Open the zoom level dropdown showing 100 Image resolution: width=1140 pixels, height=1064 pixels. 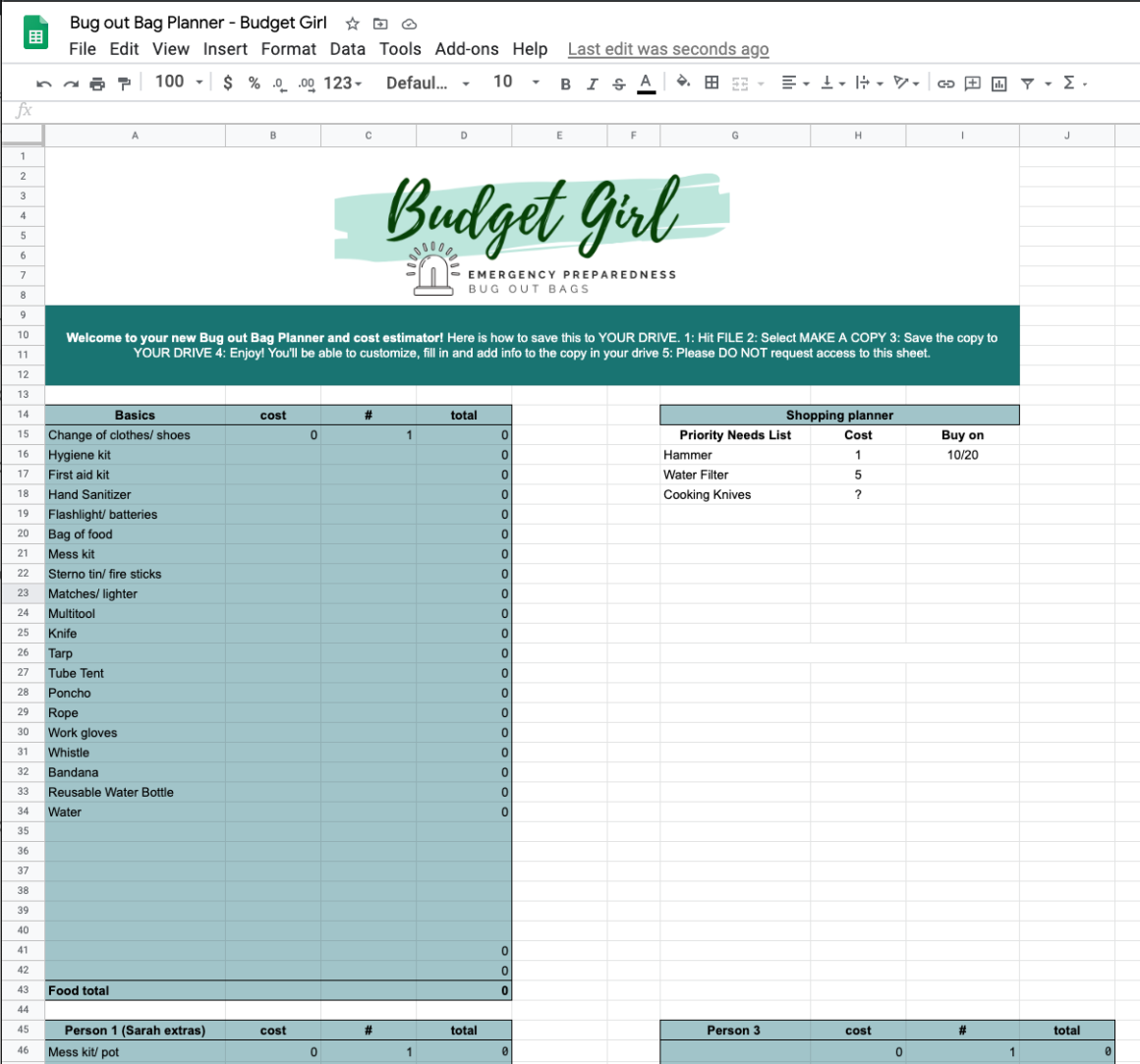coord(179,83)
